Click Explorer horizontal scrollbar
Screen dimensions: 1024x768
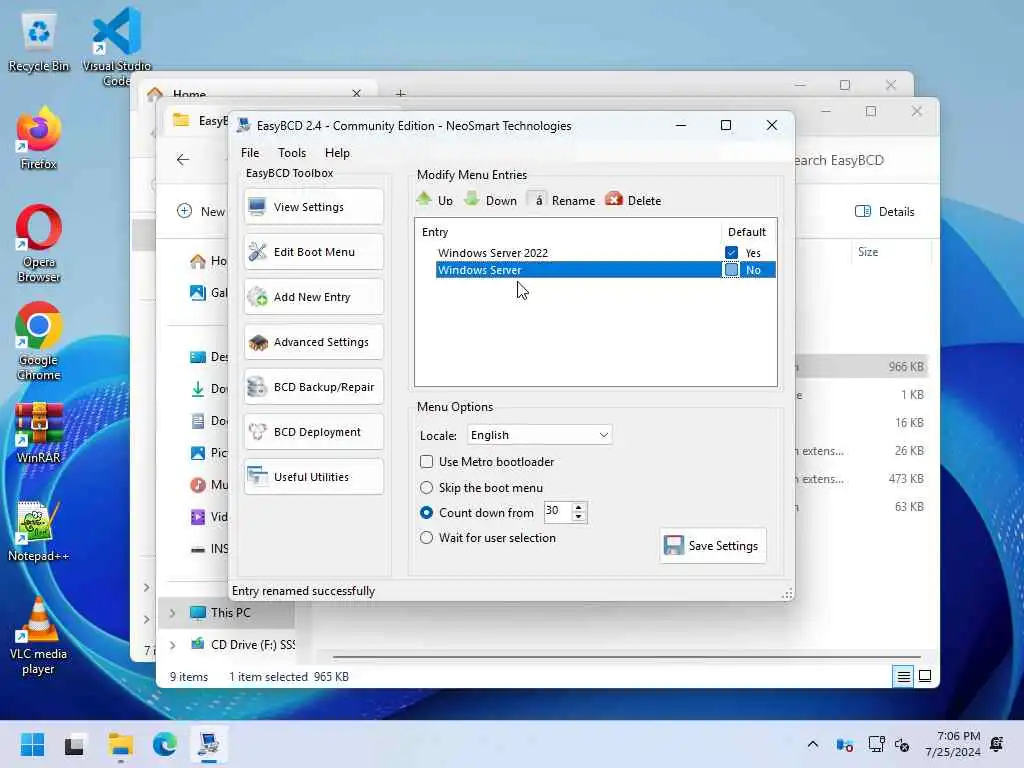[626, 656]
